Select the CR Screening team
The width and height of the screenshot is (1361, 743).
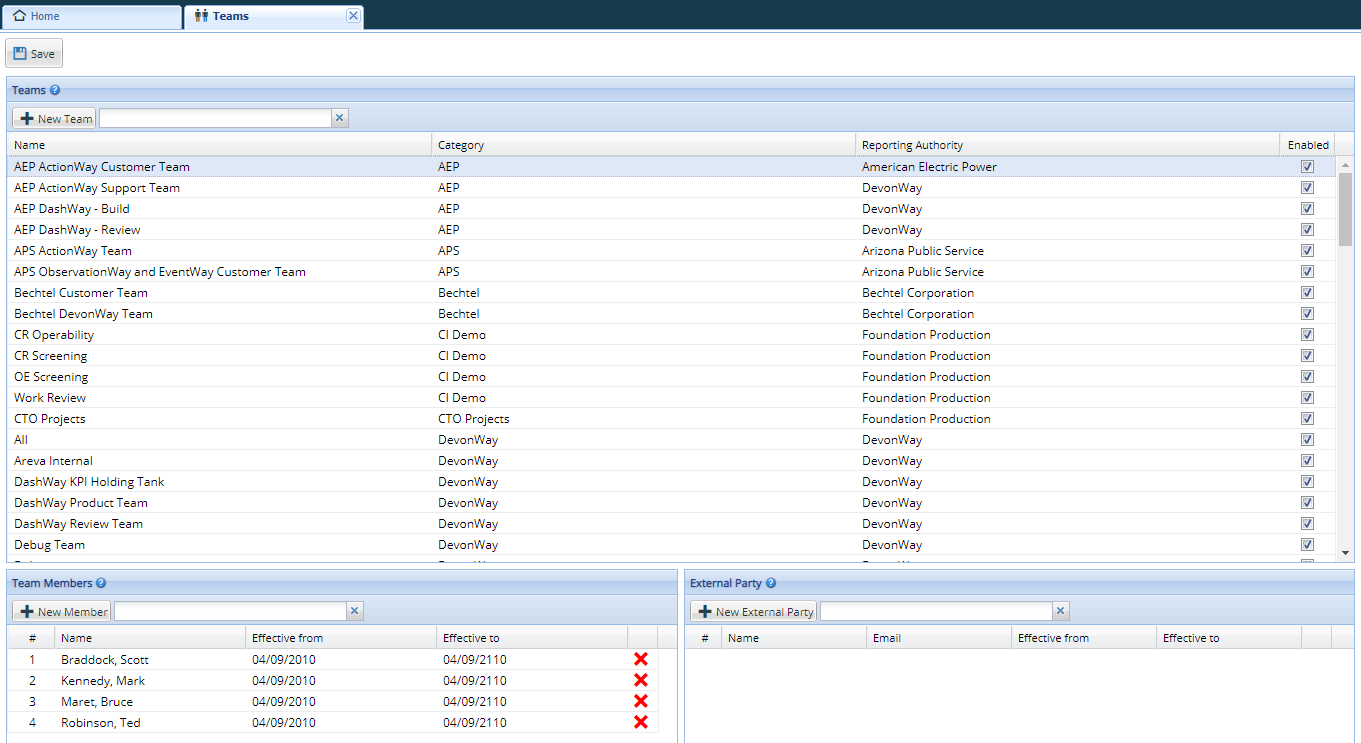(x=672, y=356)
